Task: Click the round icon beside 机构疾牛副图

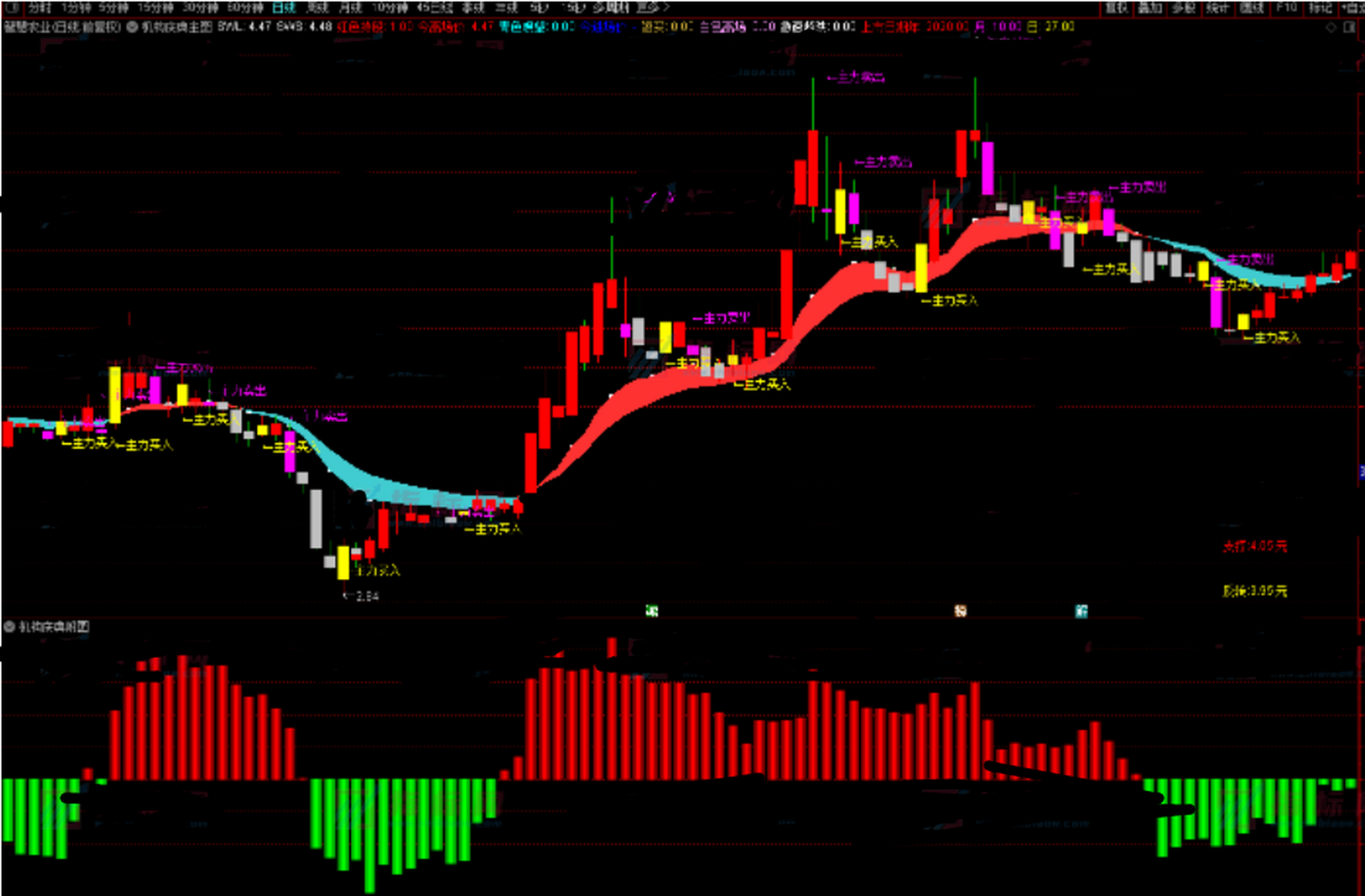Action: pos(10,626)
